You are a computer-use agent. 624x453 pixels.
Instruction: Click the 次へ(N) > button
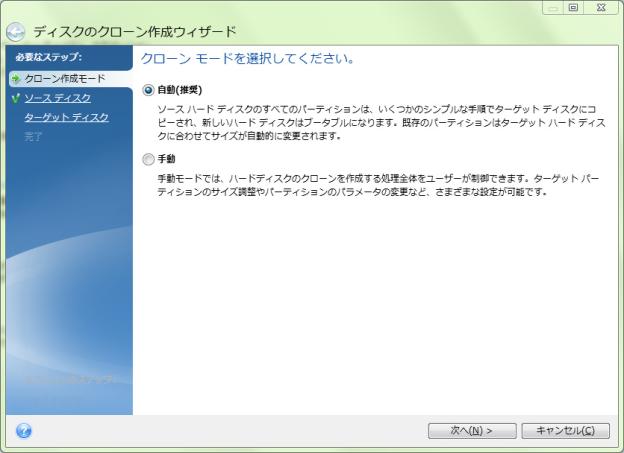[x=472, y=431]
